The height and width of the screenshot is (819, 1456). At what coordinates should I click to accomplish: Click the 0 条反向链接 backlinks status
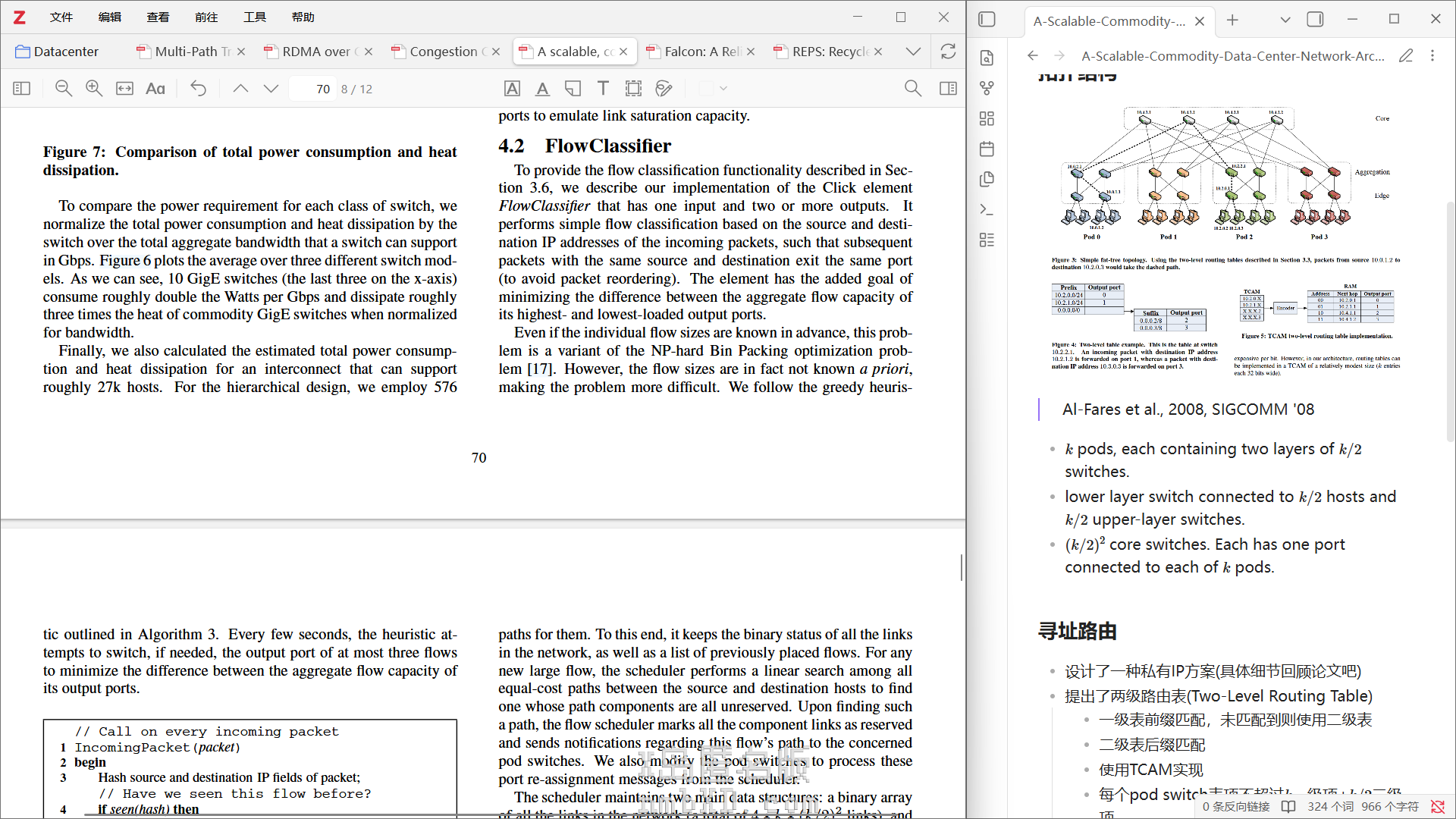(x=1235, y=806)
